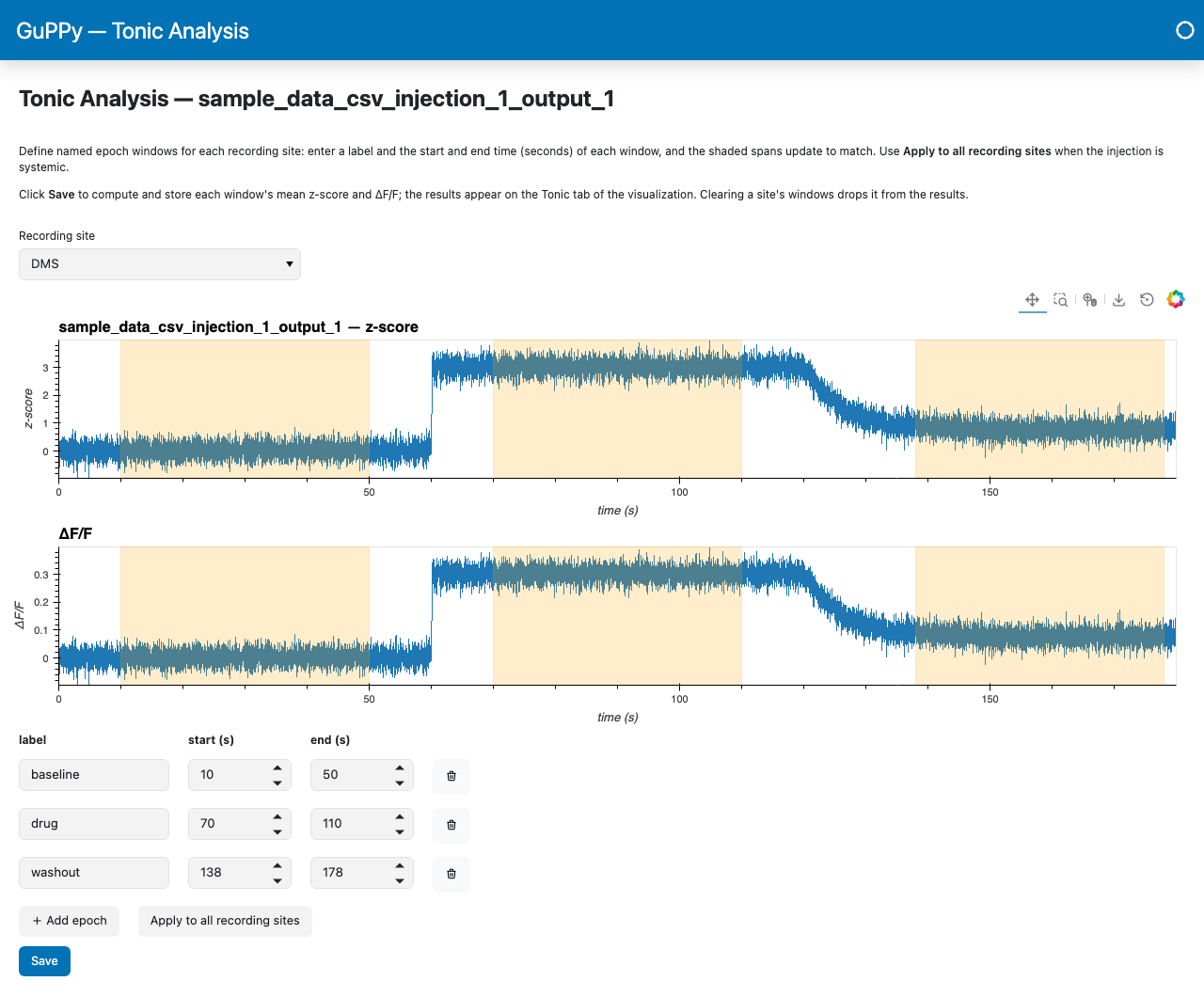
Task: Apply to all recording sites button
Action: click(225, 921)
